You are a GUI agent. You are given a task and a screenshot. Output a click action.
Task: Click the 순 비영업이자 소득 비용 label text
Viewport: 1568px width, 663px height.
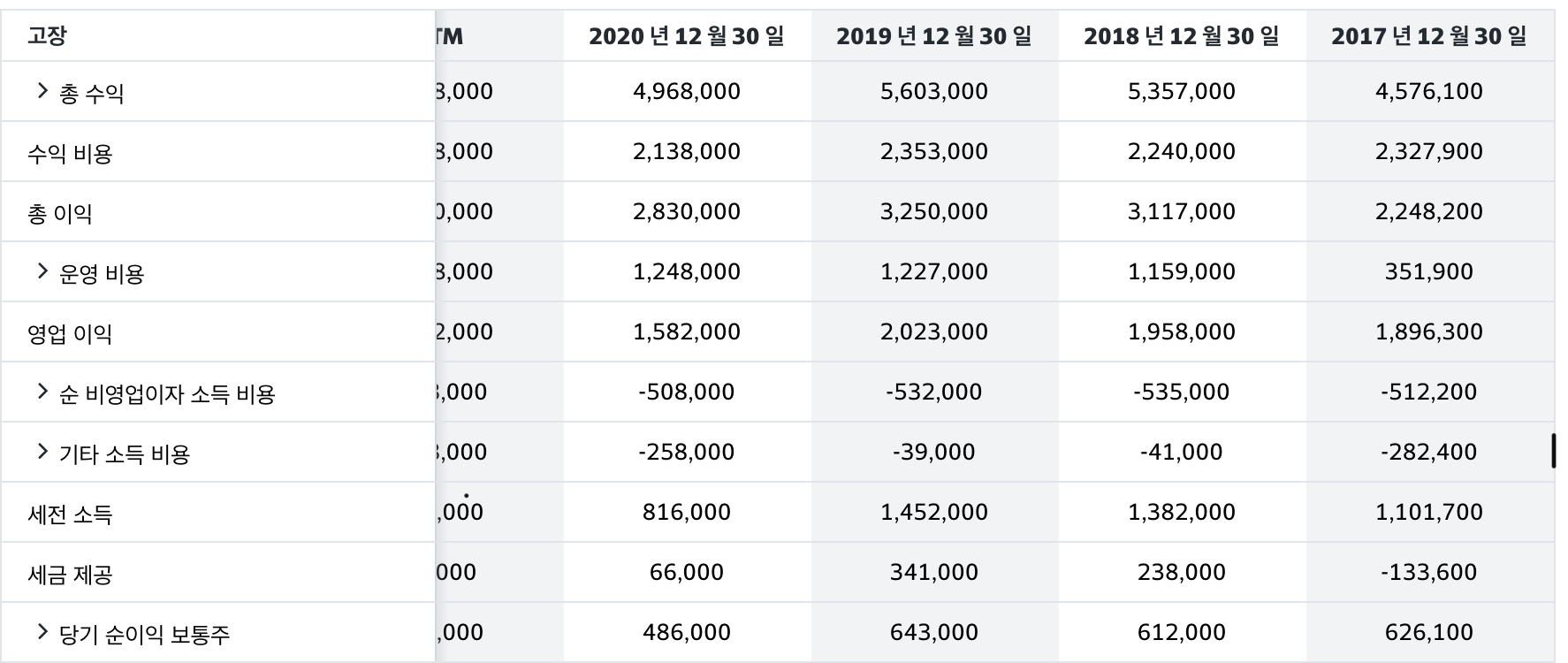(167, 394)
